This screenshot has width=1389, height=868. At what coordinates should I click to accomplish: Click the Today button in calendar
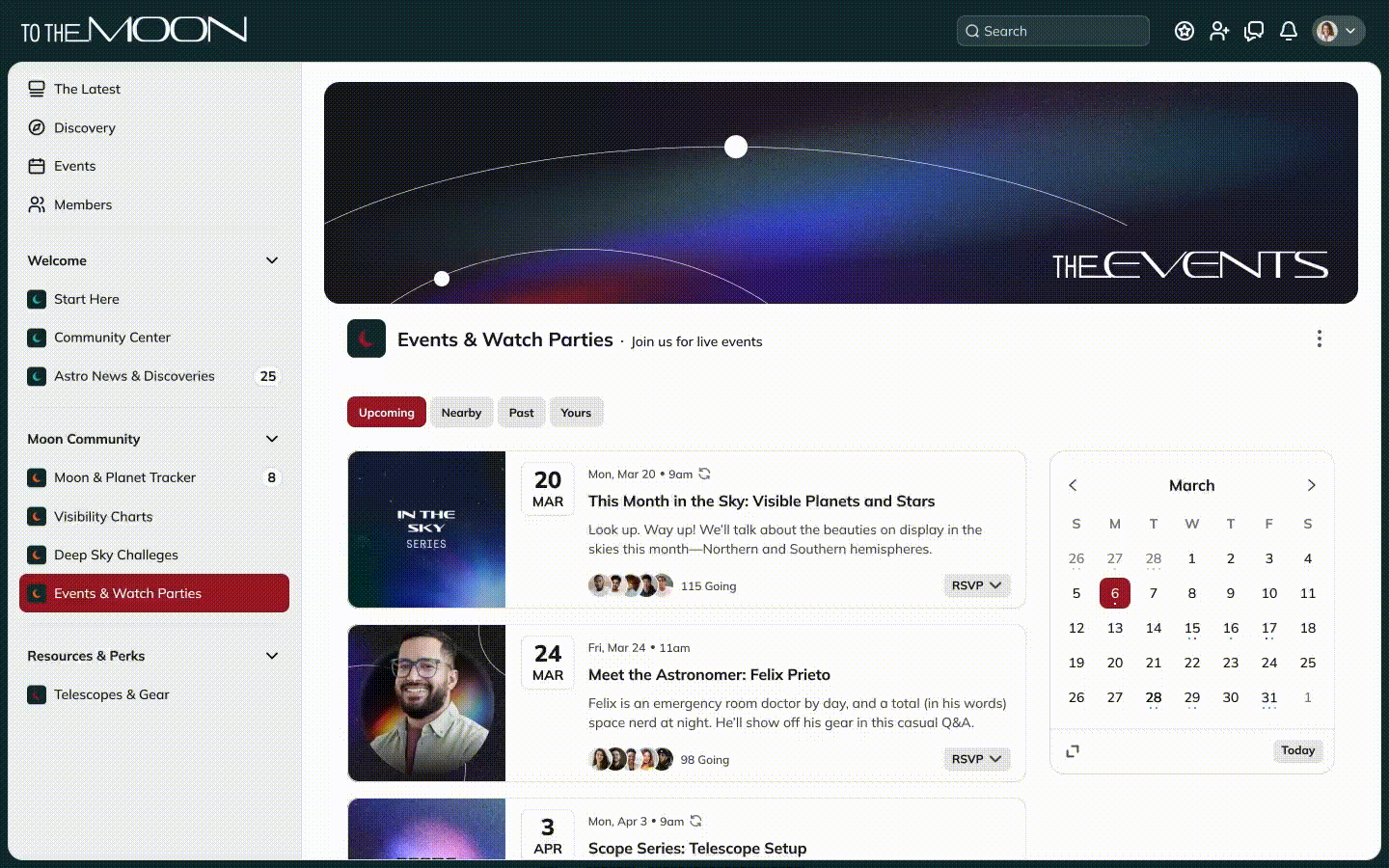(1297, 750)
